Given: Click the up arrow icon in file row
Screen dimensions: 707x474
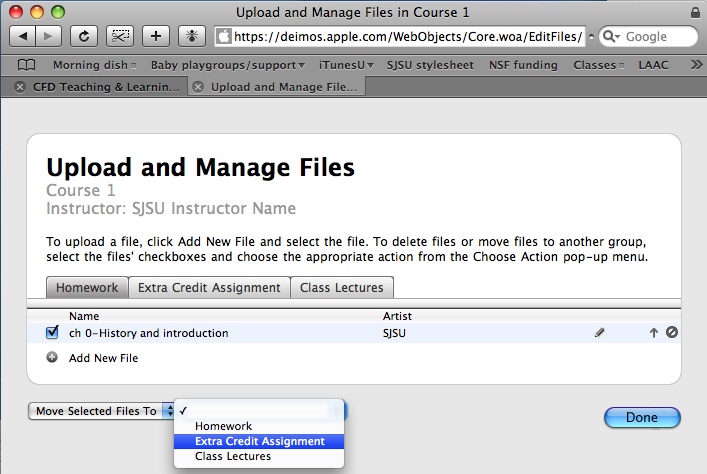Looking at the screenshot, I should tap(654, 333).
